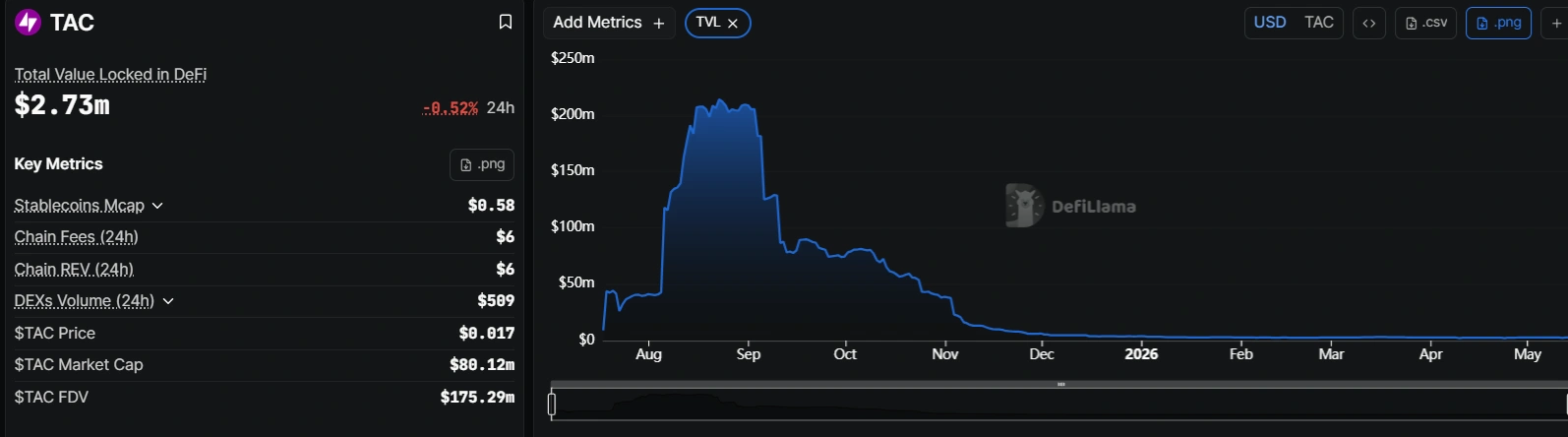Click the -0.52% 24h change value
The image size is (1568, 437).
tap(451, 108)
